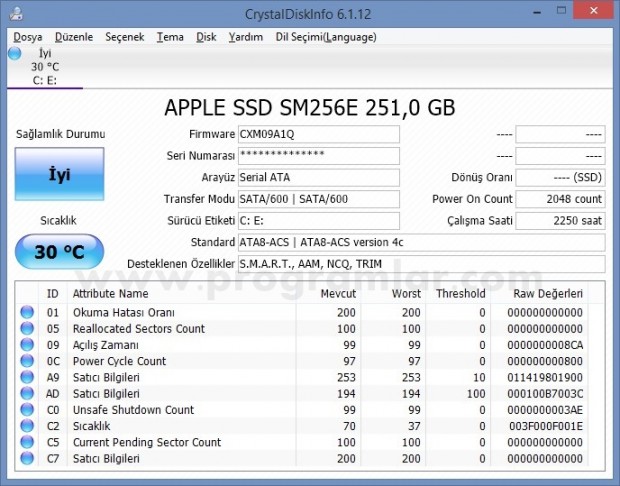Click the Attribute Name column header
Viewport: 620px width, 486px height.
pos(181,293)
